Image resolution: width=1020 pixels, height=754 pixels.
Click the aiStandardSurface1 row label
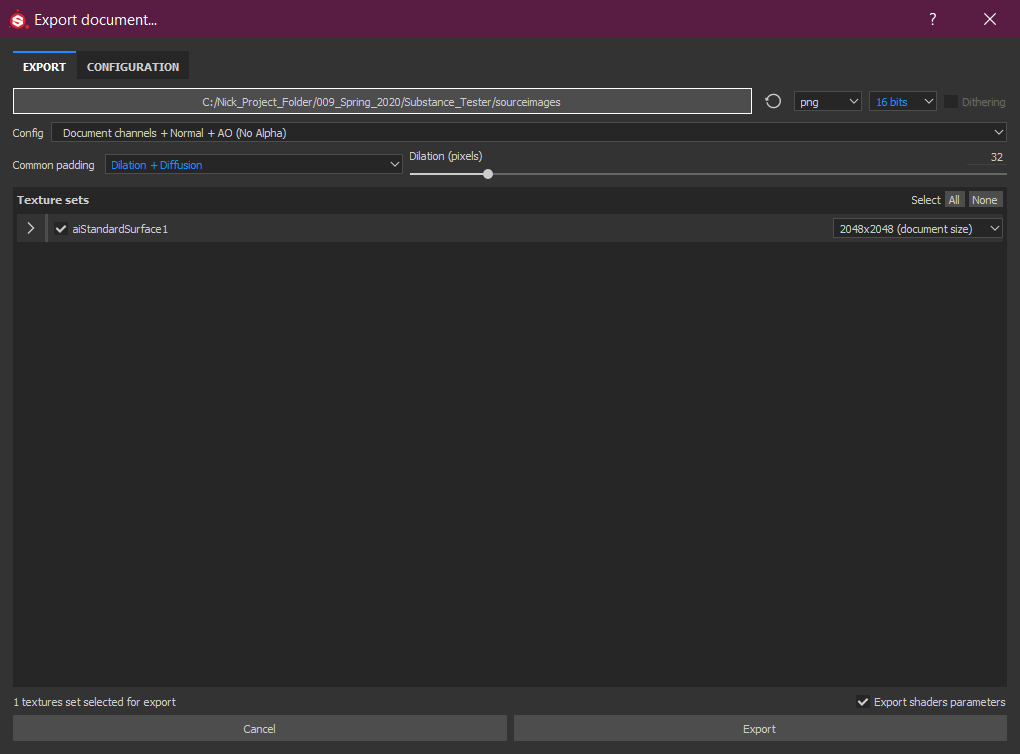pos(120,229)
